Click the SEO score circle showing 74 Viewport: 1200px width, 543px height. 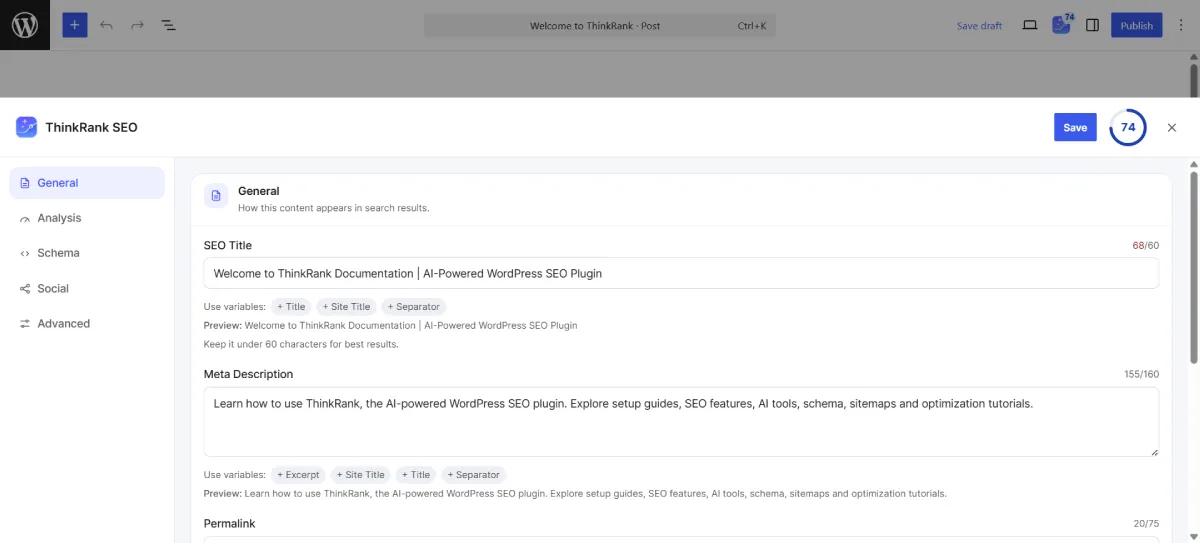[1128, 127]
